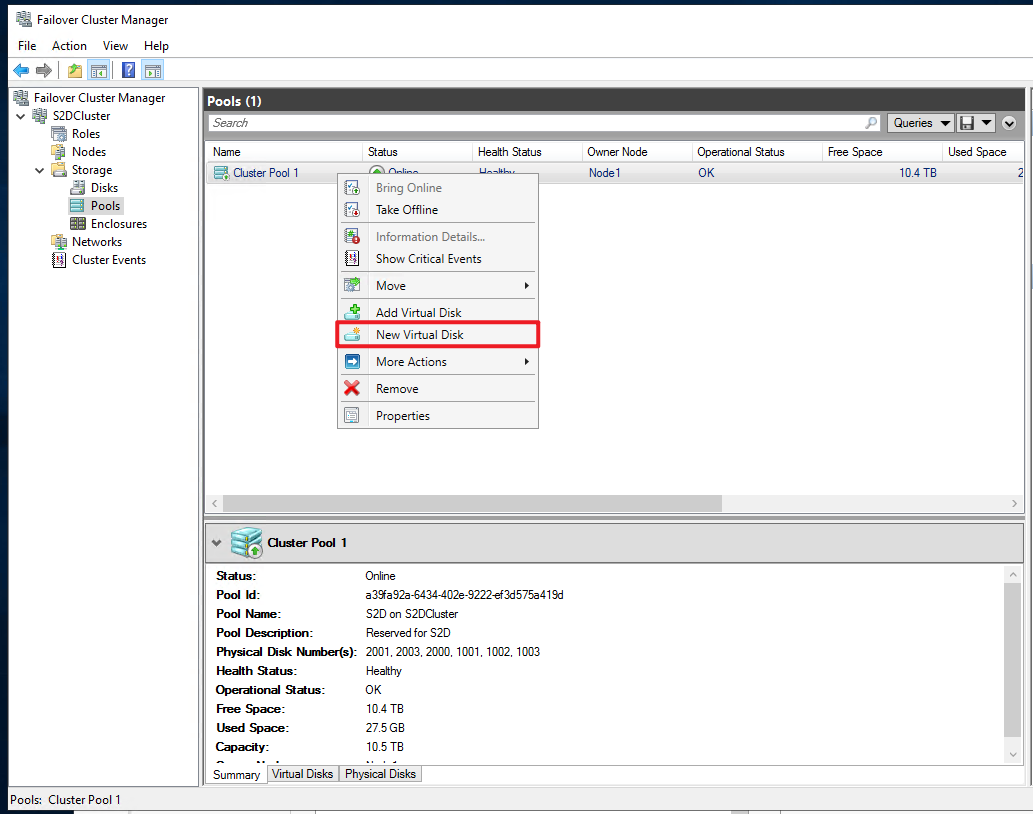Click the details pane vertical scrollbar thumb

coord(1013,660)
